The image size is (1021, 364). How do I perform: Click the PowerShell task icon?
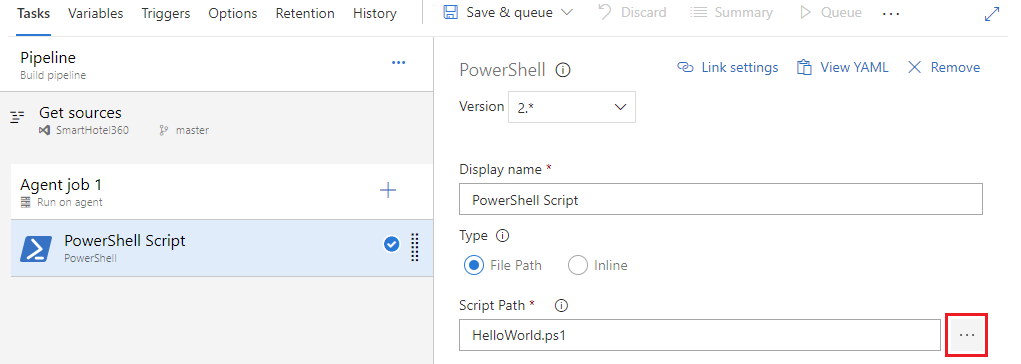point(36,249)
